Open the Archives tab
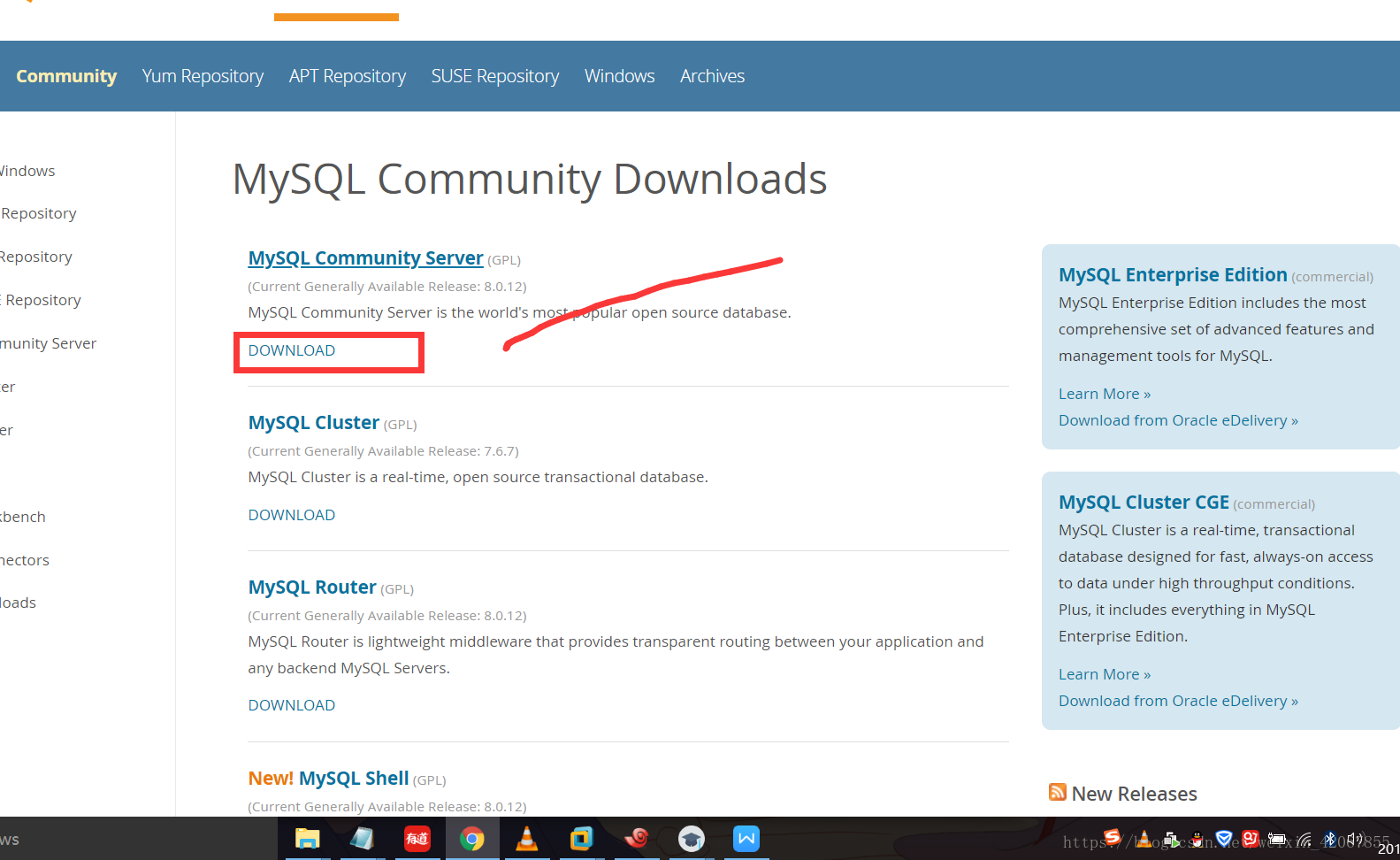 713,76
